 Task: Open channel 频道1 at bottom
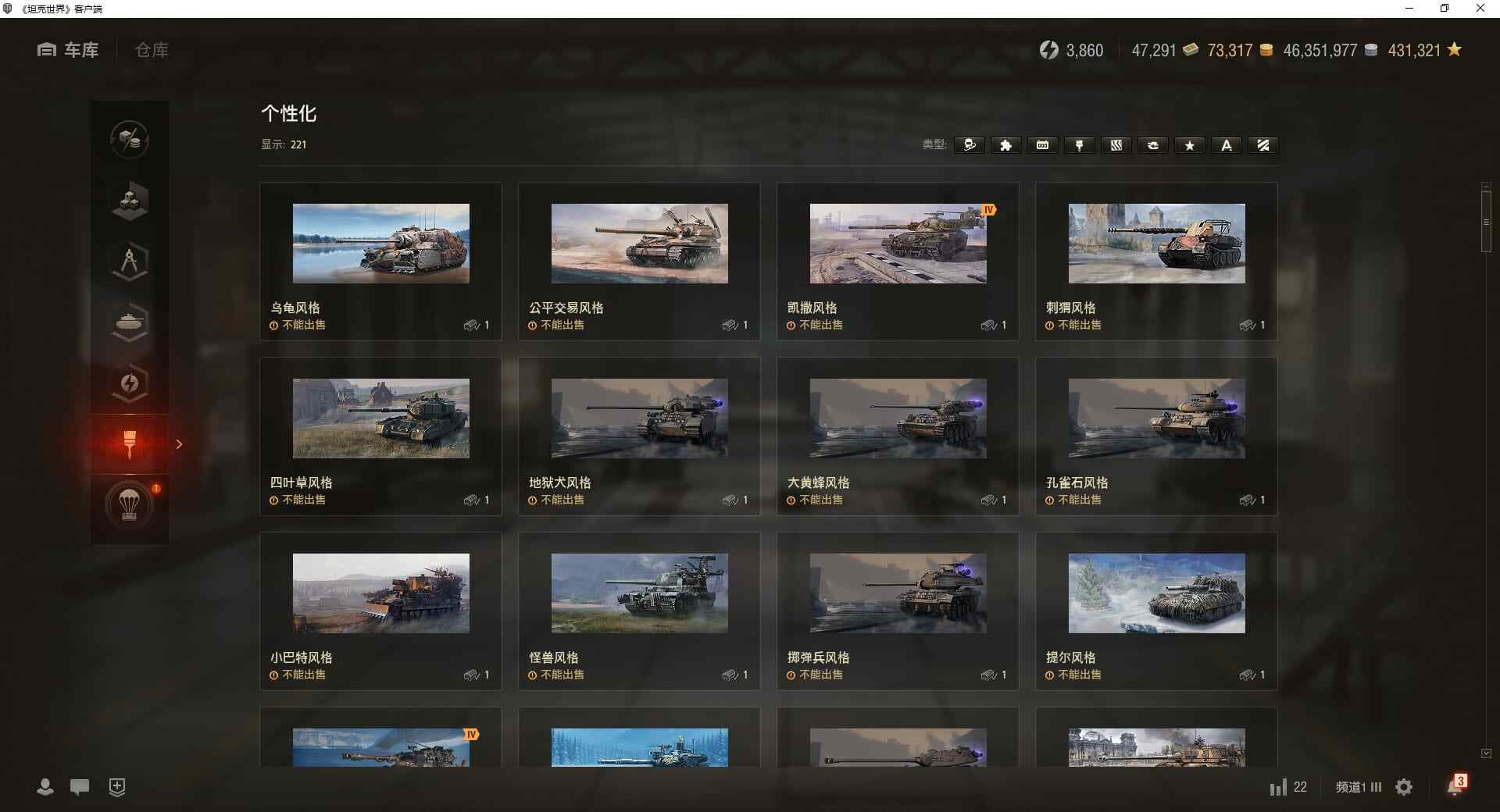(x=1352, y=788)
